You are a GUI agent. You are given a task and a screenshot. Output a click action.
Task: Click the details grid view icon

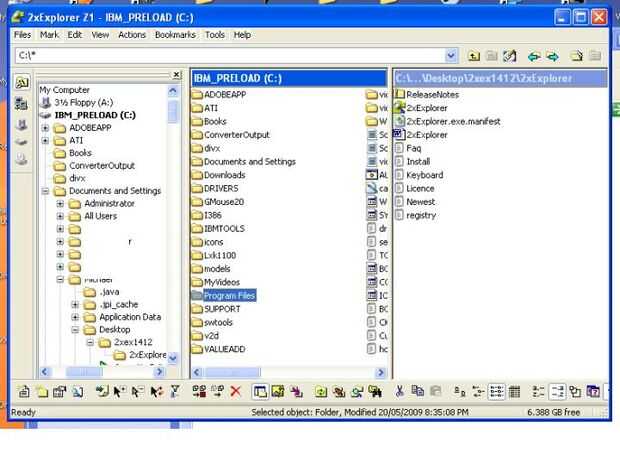click(x=514, y=391)
